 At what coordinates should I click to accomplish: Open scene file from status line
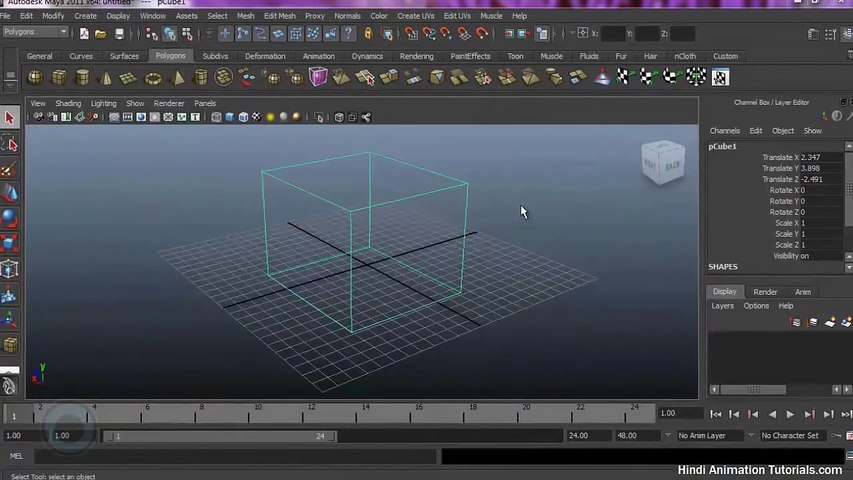(101, 34)
